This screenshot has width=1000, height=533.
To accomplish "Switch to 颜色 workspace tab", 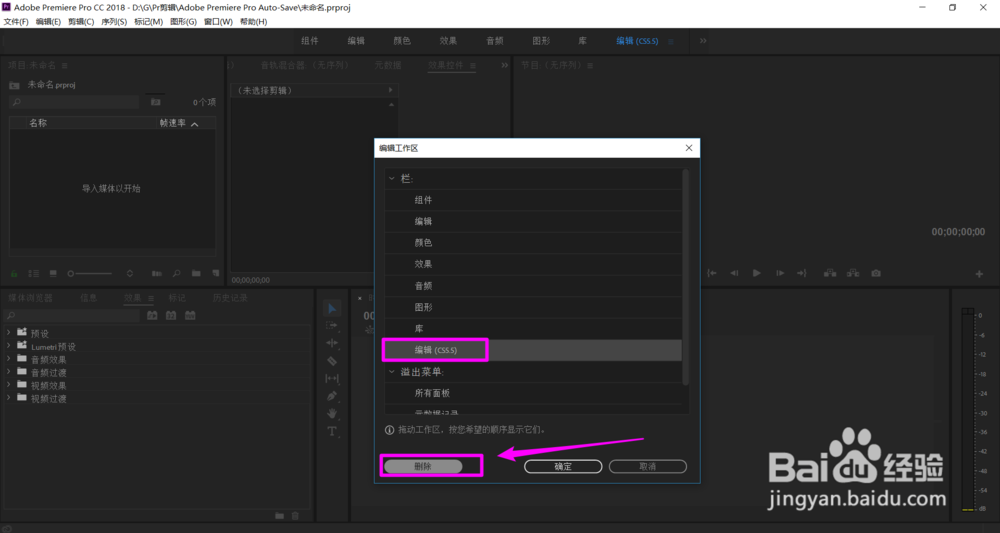I will (x=402, y=41).
